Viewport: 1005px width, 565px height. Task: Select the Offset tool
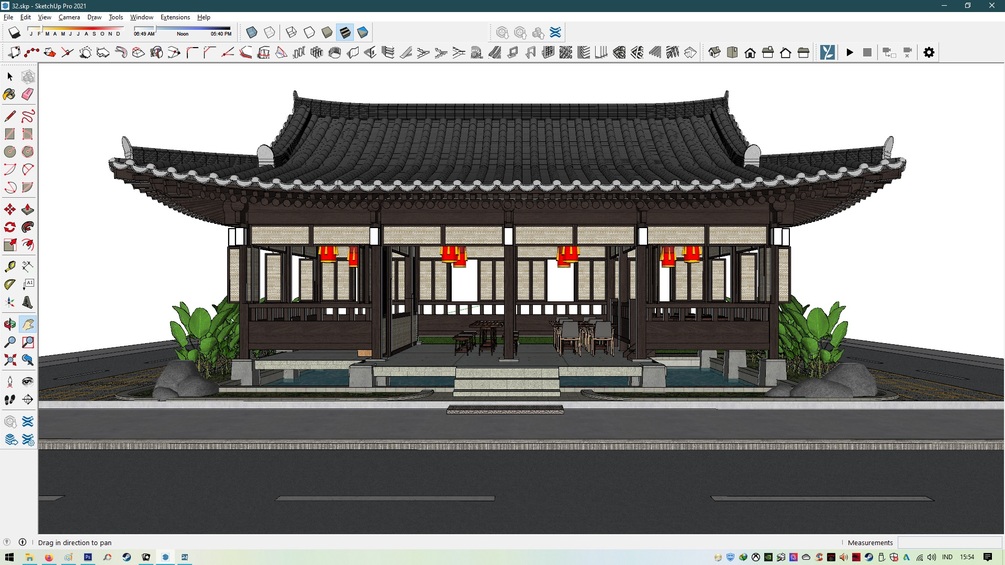tap(28, 245)
